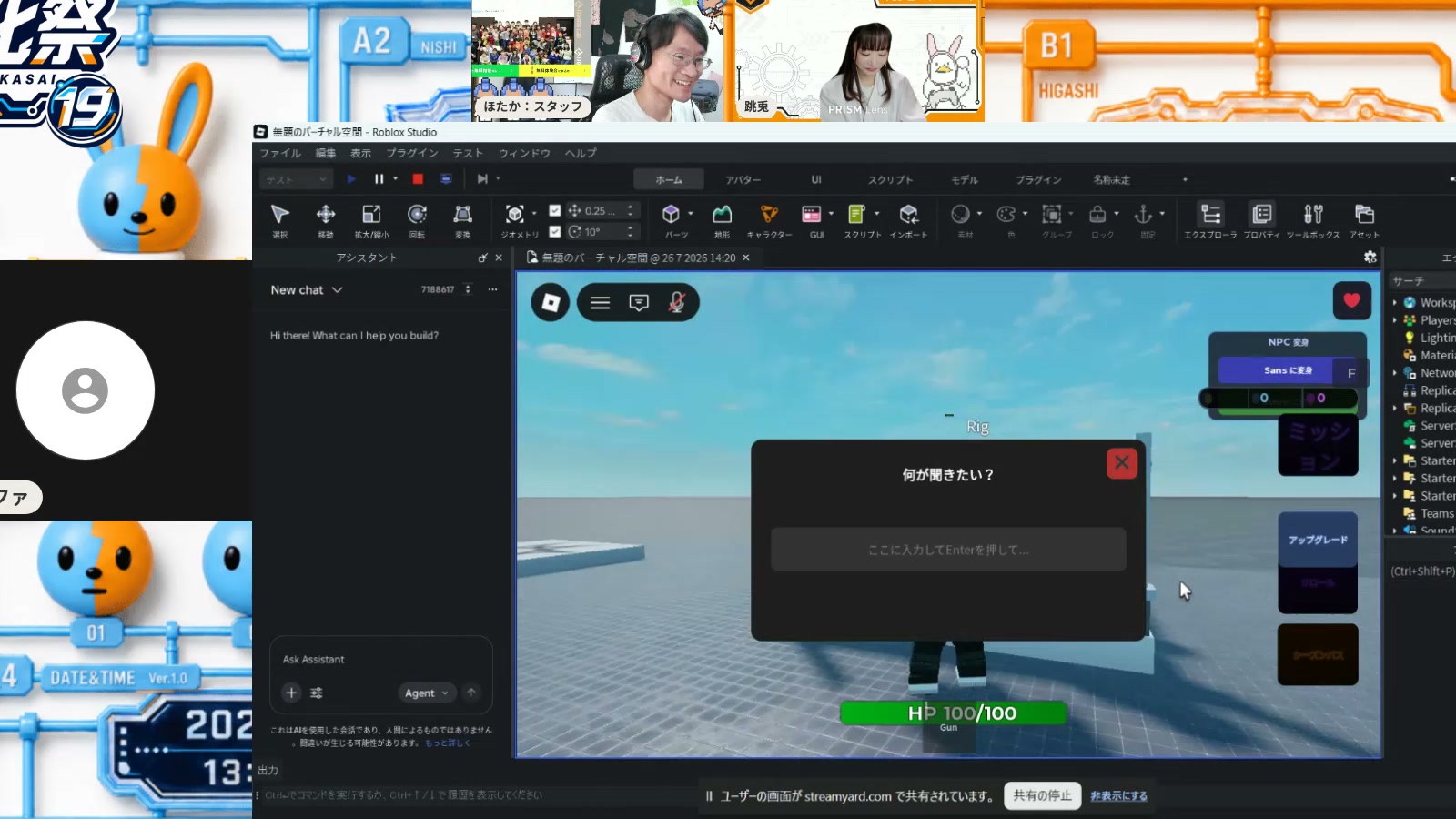The width and height of the screenshot is (1456, 819).
Task: Open the Agent mode dropdown
Action: pos(426,693)
